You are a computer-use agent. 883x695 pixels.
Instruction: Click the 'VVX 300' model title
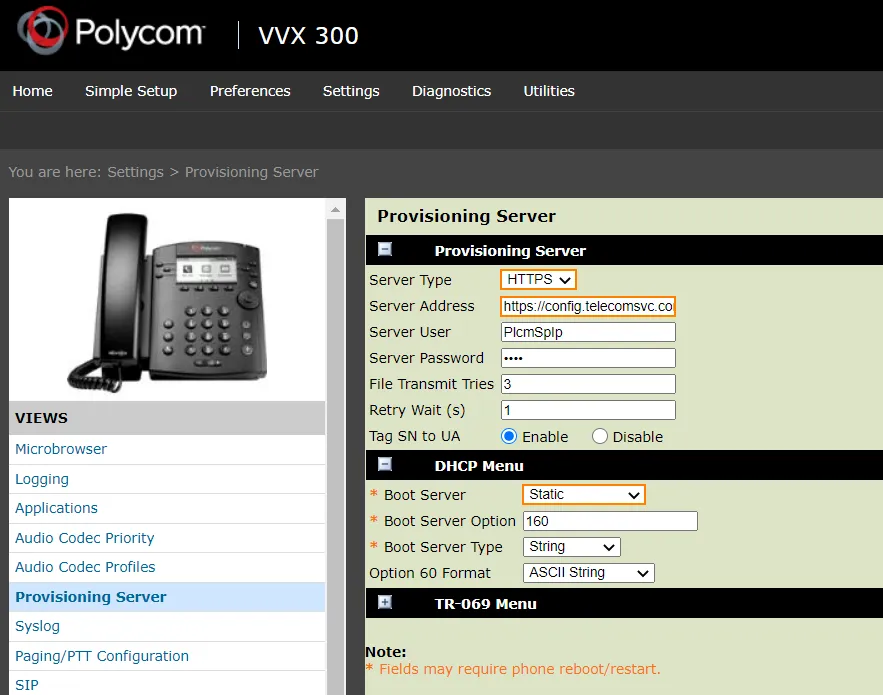(x=309, y=35)
